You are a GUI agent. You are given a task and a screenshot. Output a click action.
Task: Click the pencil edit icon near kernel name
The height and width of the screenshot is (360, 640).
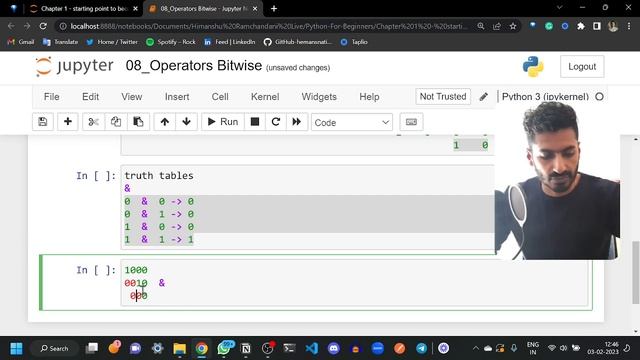483,97
